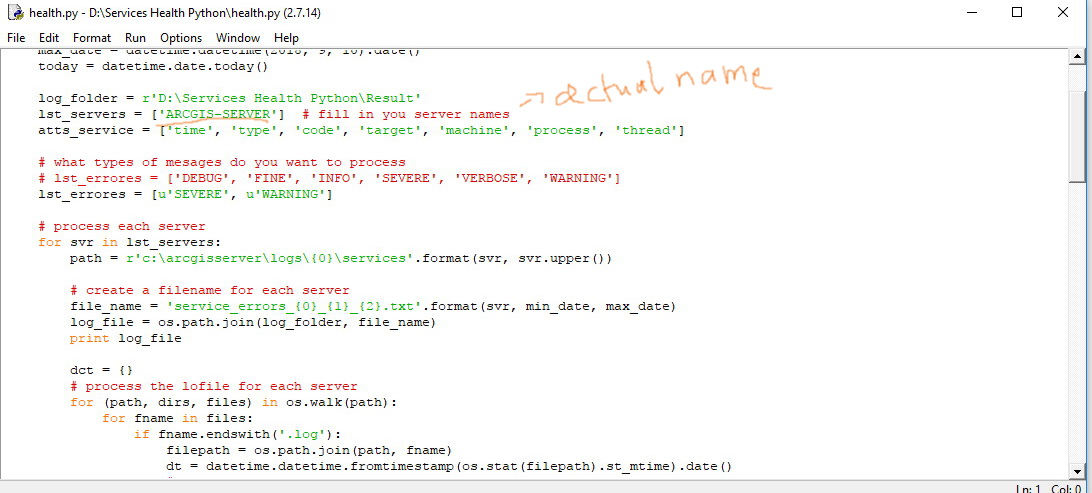This screenshot has width=1092, height=493.
Task: Click the line 'today = datetime.date.today()'
Action: (153, 67)
